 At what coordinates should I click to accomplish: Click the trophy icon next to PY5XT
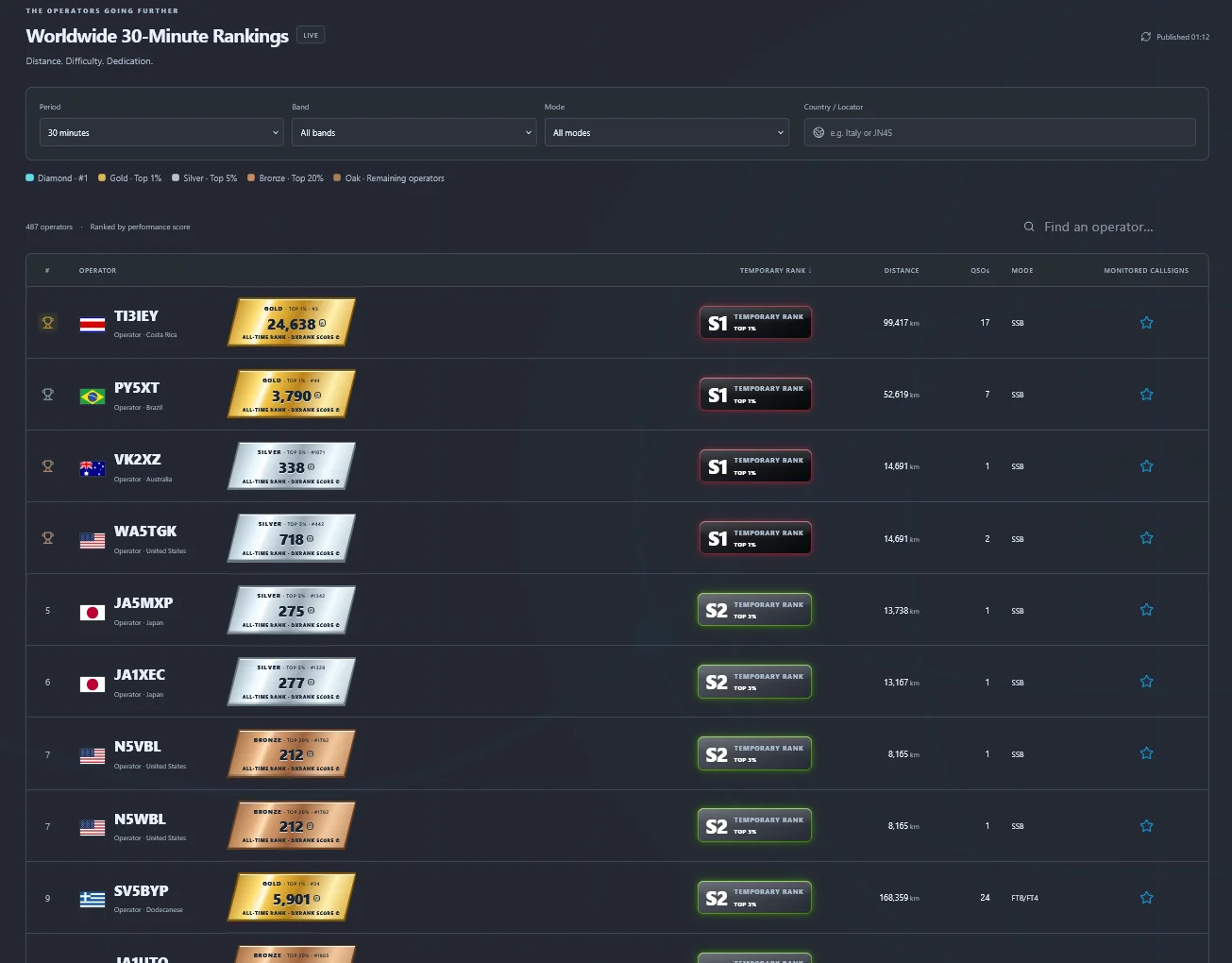point(47,395)
